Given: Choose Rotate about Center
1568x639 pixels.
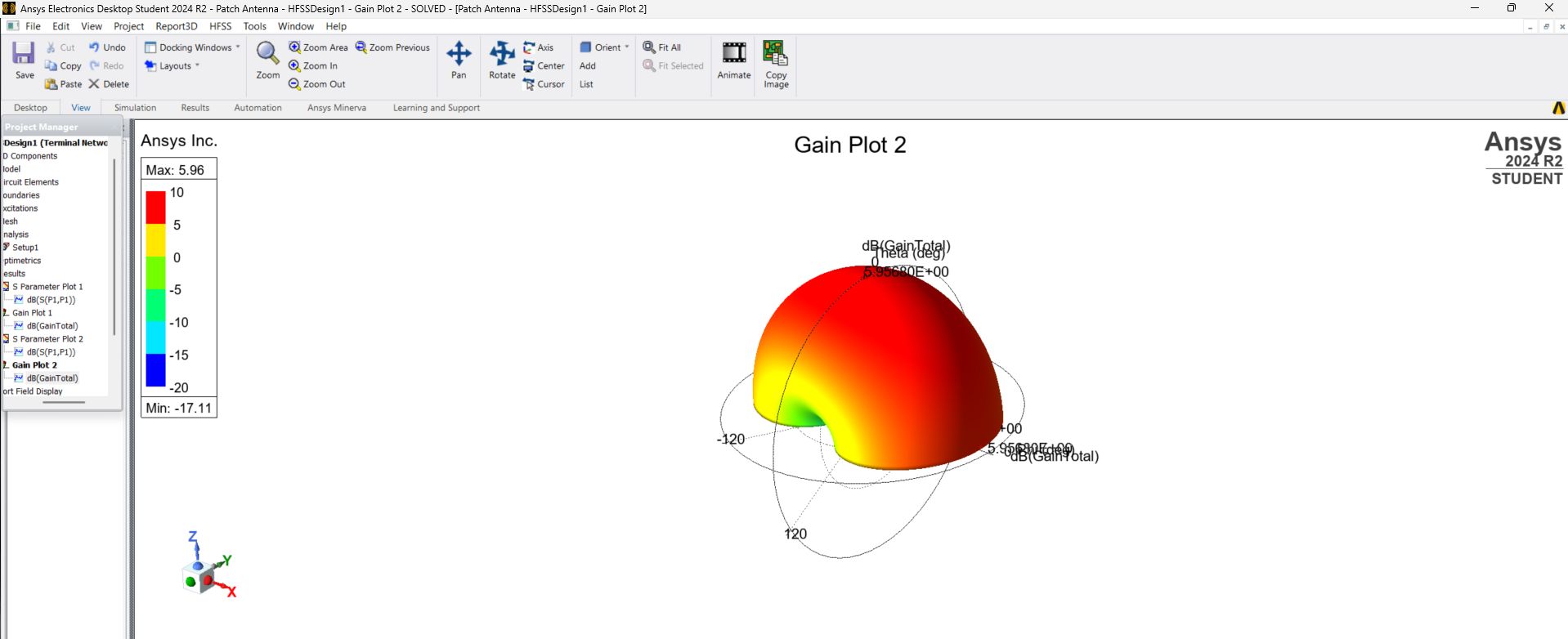Looking at the screenshot, I should pyautogui.click(x=544, y=66).
